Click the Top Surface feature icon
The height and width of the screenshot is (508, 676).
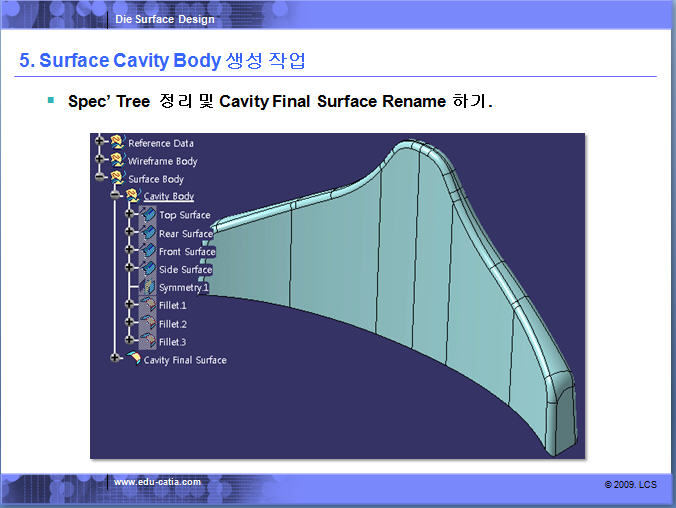[148, 215]
